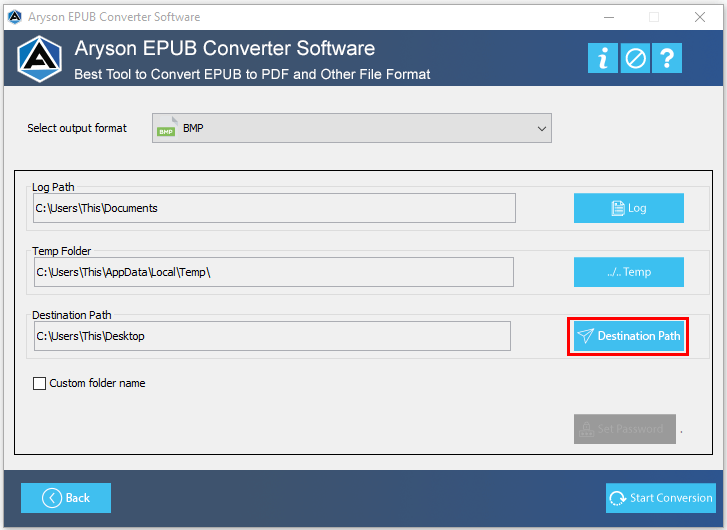The height and width of the screenshot is (530, 727).
Task: Open help via question mark icon
Action: [x=667, y=58]
